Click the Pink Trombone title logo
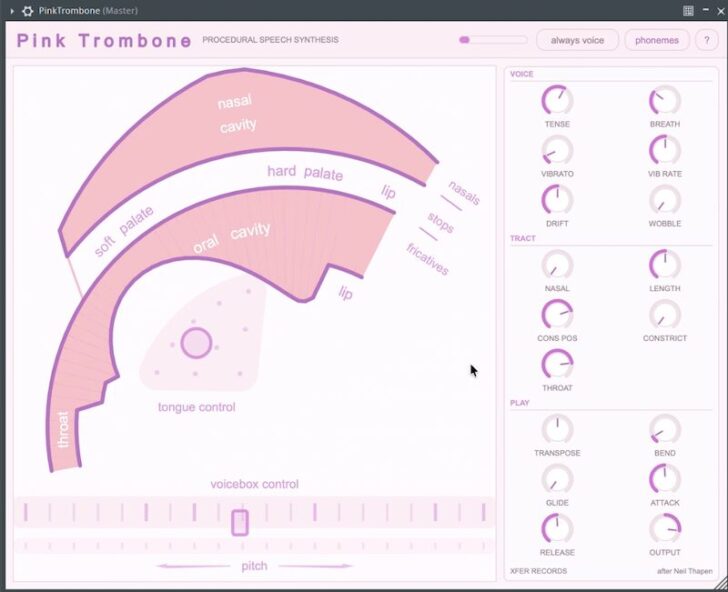Viewport: 728px width, 592px height. click(x=104, y=41)
